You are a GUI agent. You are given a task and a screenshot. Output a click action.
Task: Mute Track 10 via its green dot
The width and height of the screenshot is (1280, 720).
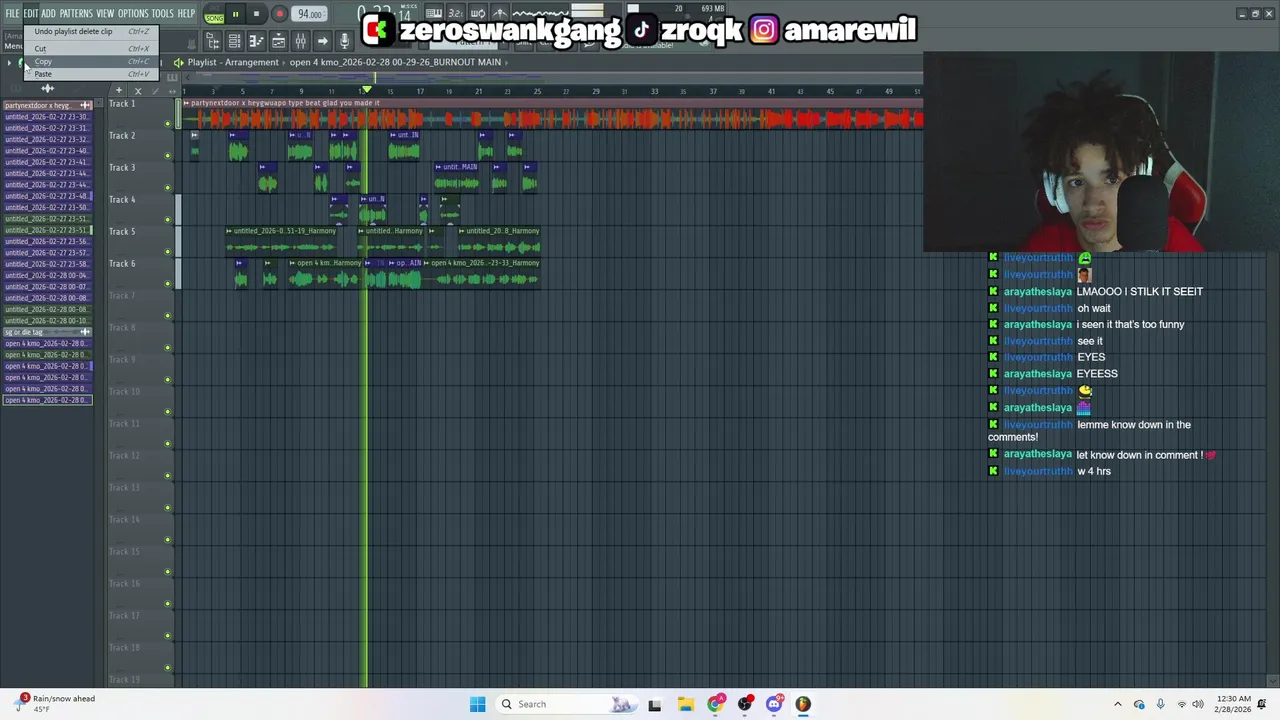tap(168, 411)
